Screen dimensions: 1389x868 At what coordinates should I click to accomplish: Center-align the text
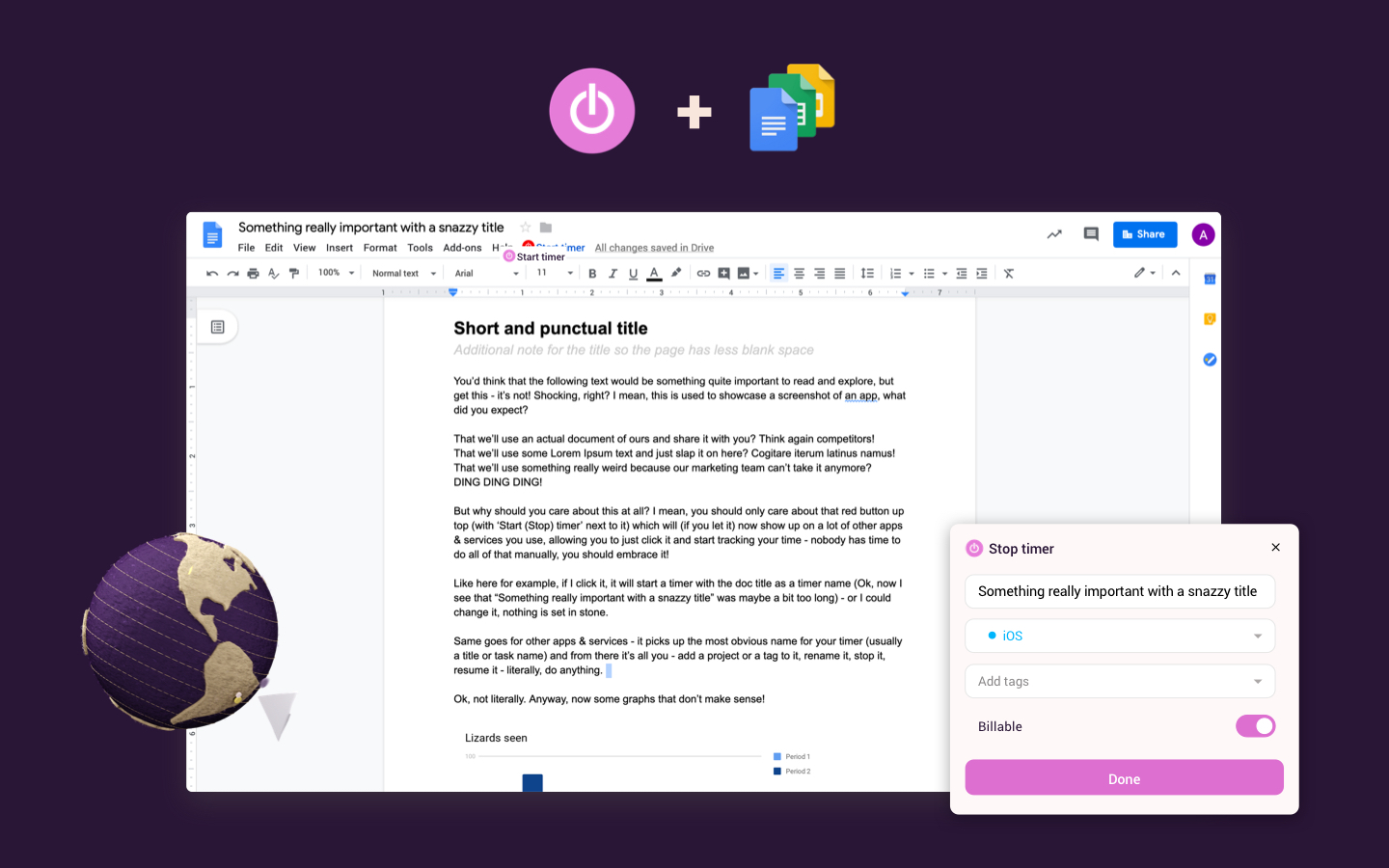[x=799, y=274]
